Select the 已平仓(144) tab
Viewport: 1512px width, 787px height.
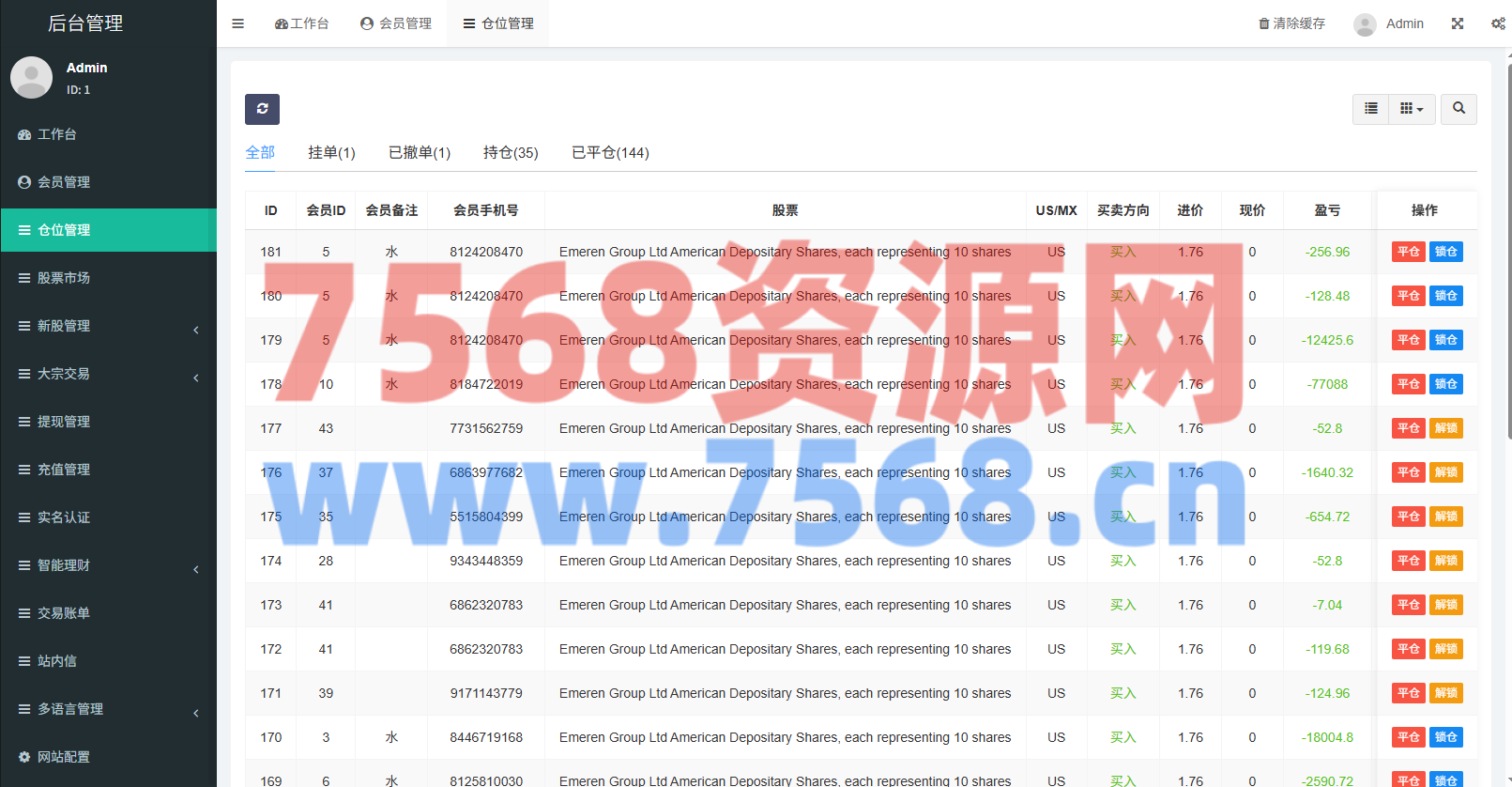610,153
